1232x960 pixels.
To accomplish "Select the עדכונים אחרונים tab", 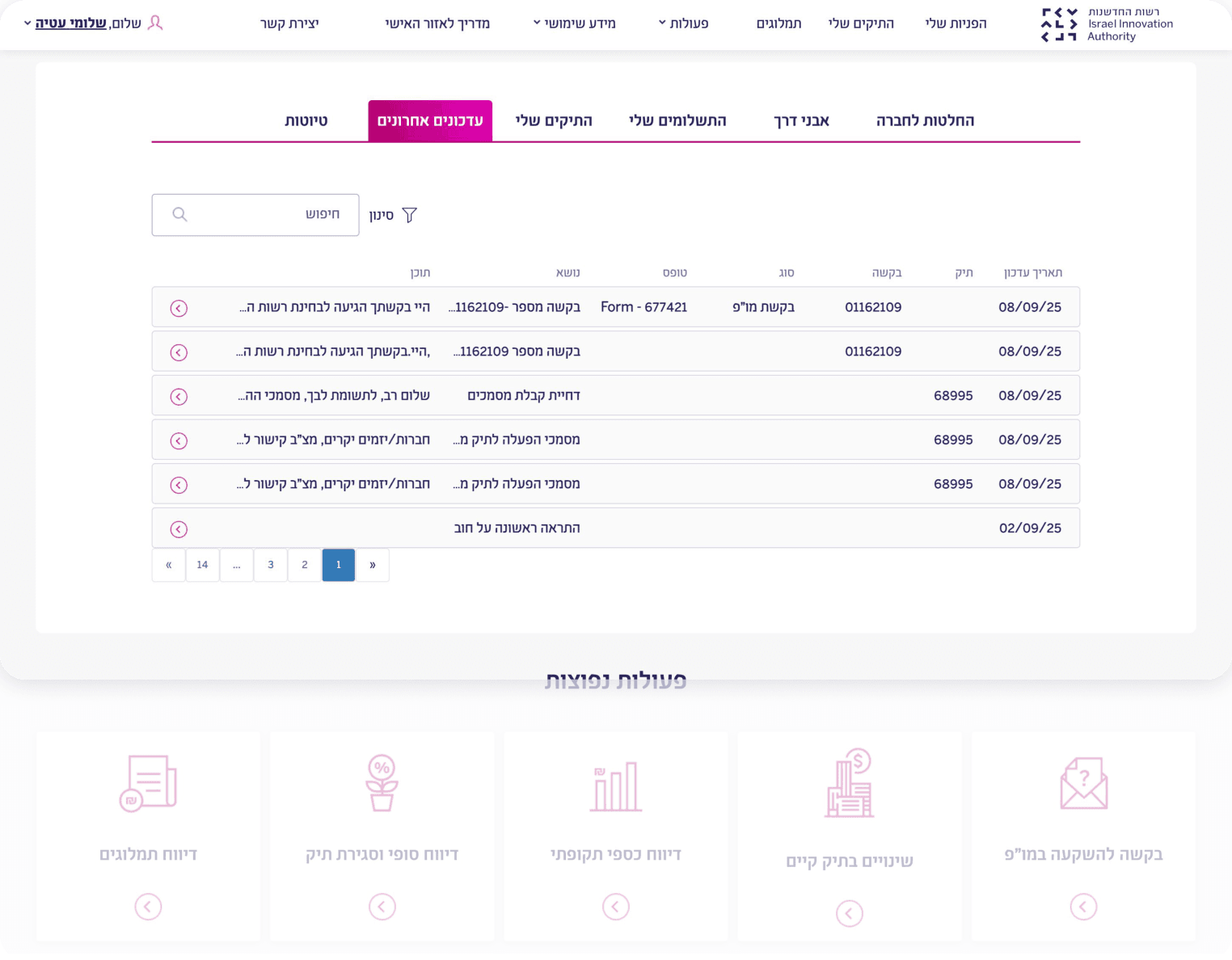I will coord(430,120).
